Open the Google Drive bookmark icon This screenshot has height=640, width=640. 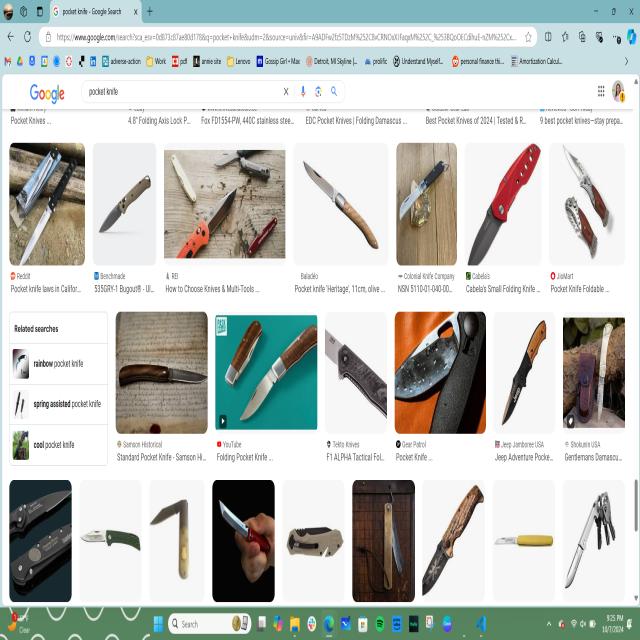click(20, 61)
